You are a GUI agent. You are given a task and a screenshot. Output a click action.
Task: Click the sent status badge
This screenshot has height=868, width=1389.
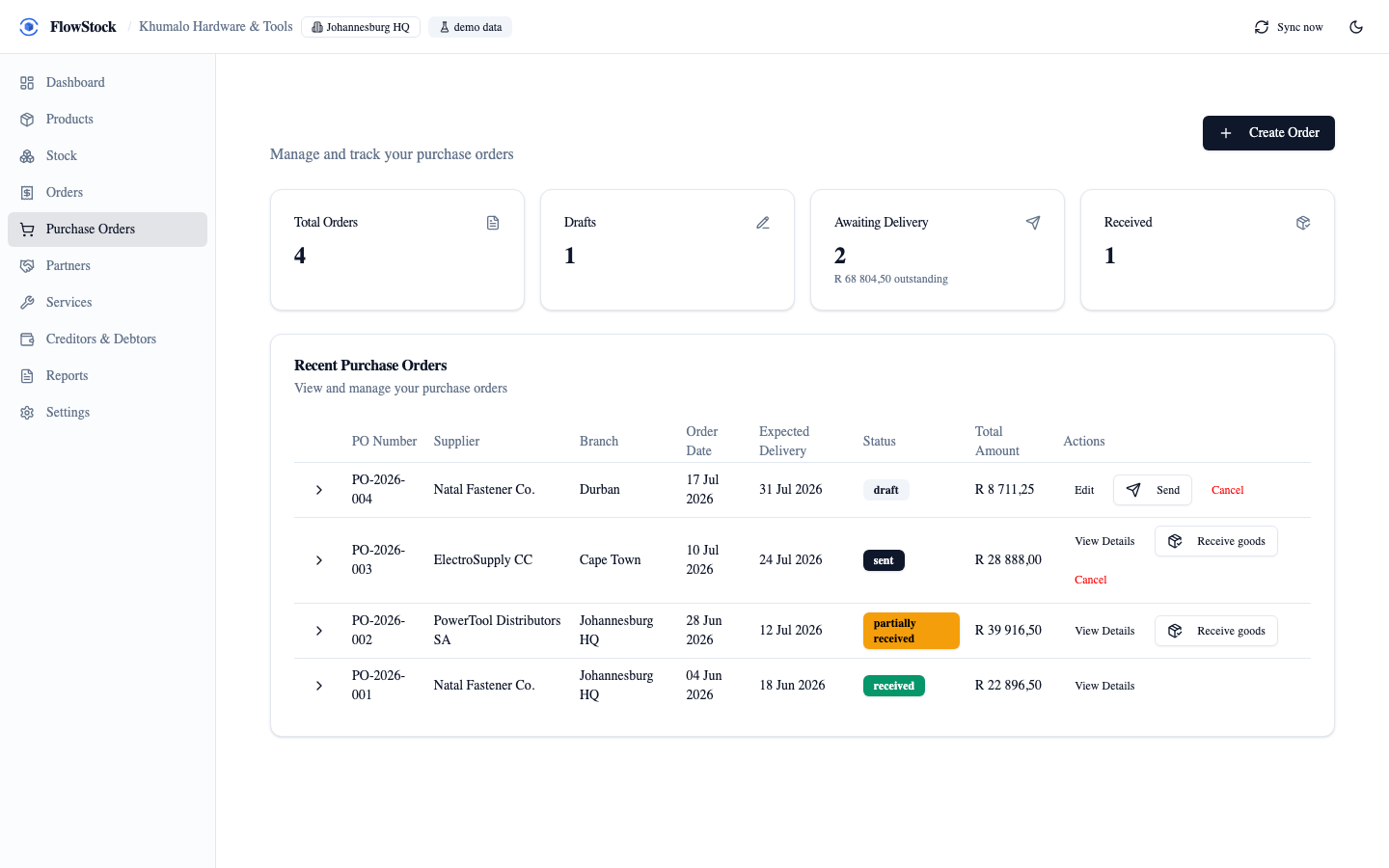[884, 560]
